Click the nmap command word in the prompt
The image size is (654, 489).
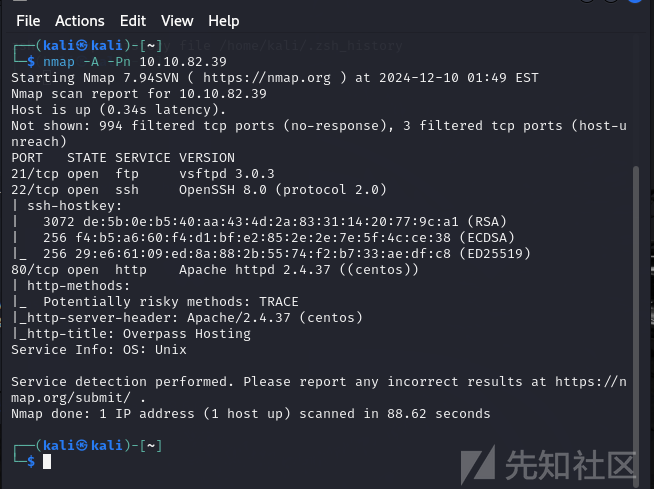(59, 62)
